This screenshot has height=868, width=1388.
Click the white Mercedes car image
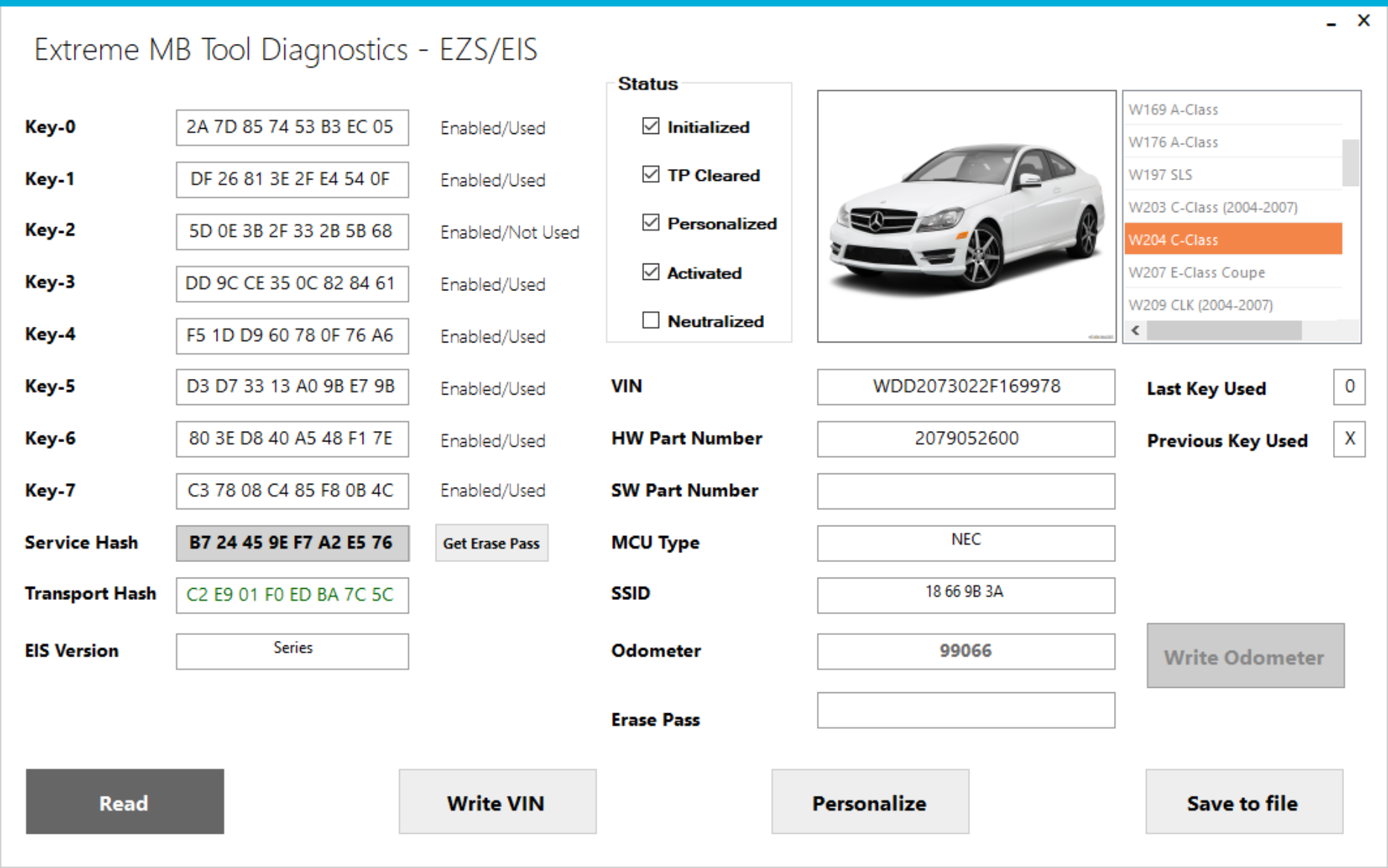point(967,217)
